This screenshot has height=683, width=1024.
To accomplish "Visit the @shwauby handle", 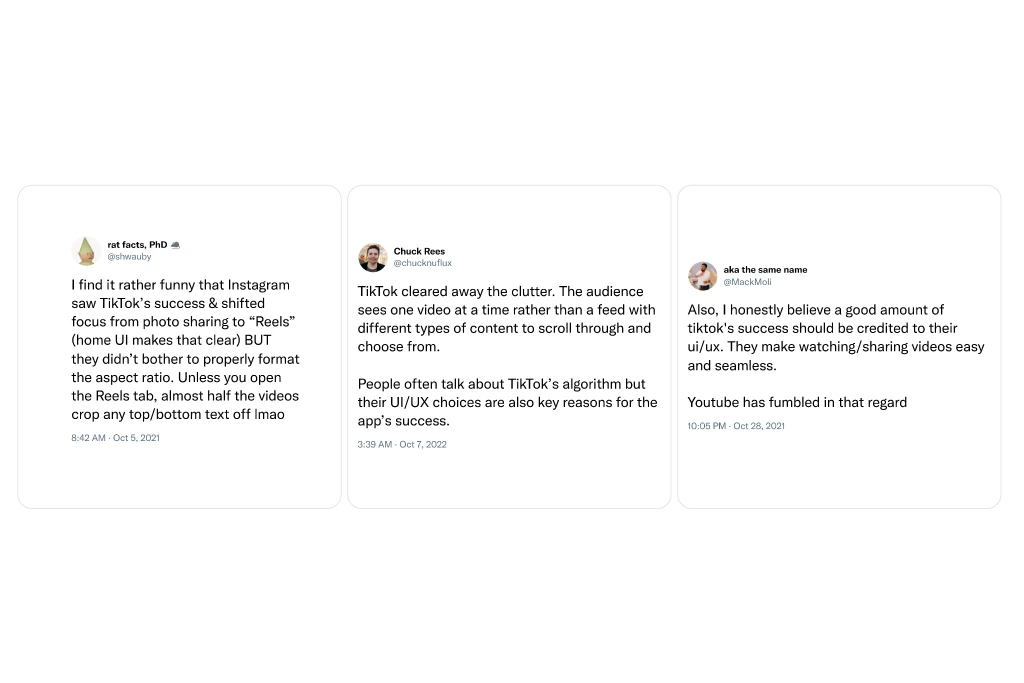I will pos(130,257).
